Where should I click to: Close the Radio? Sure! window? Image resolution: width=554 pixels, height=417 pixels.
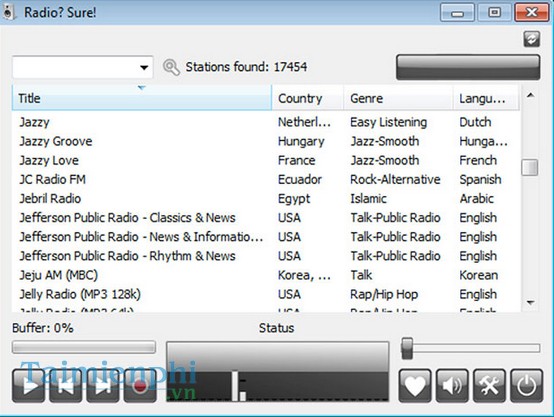pyautogui.click(x=531, y=13)
